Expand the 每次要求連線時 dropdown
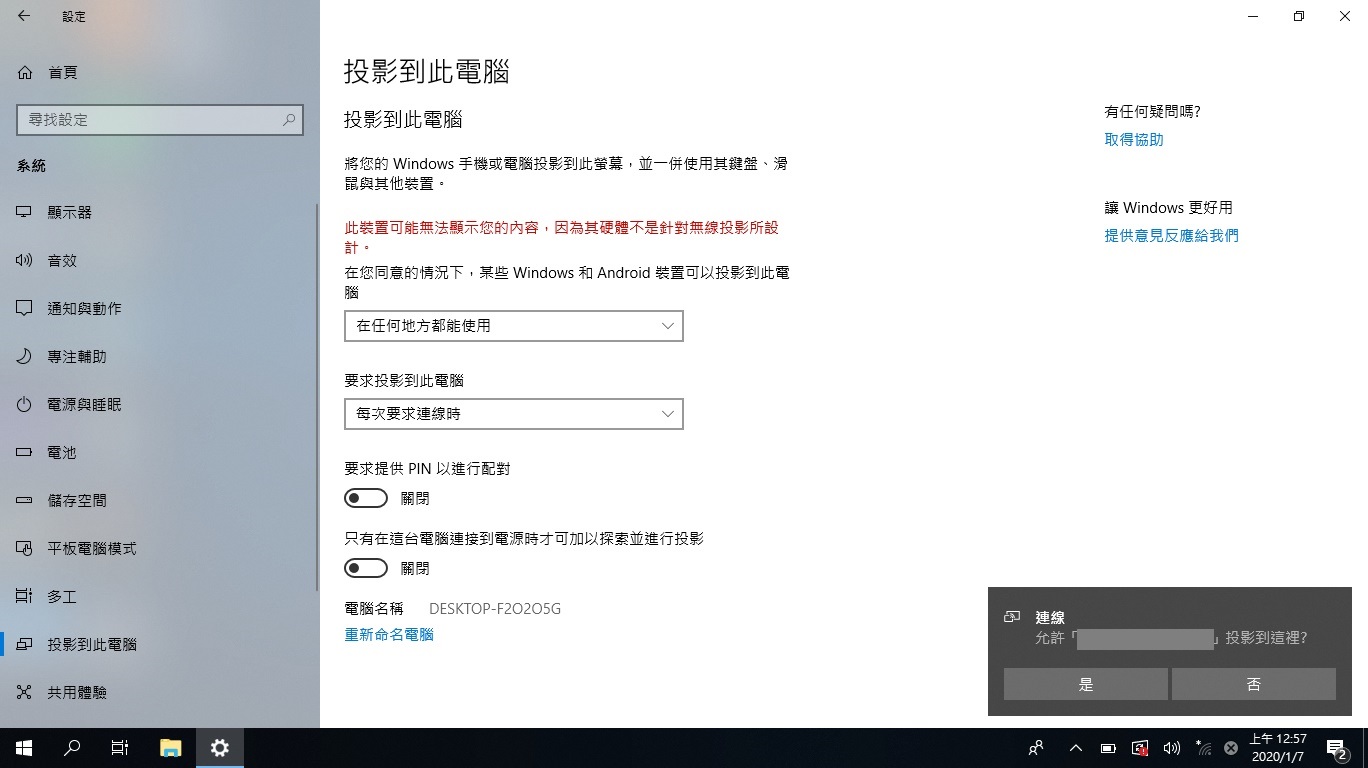1368x768 pixels. click(514, 414)
